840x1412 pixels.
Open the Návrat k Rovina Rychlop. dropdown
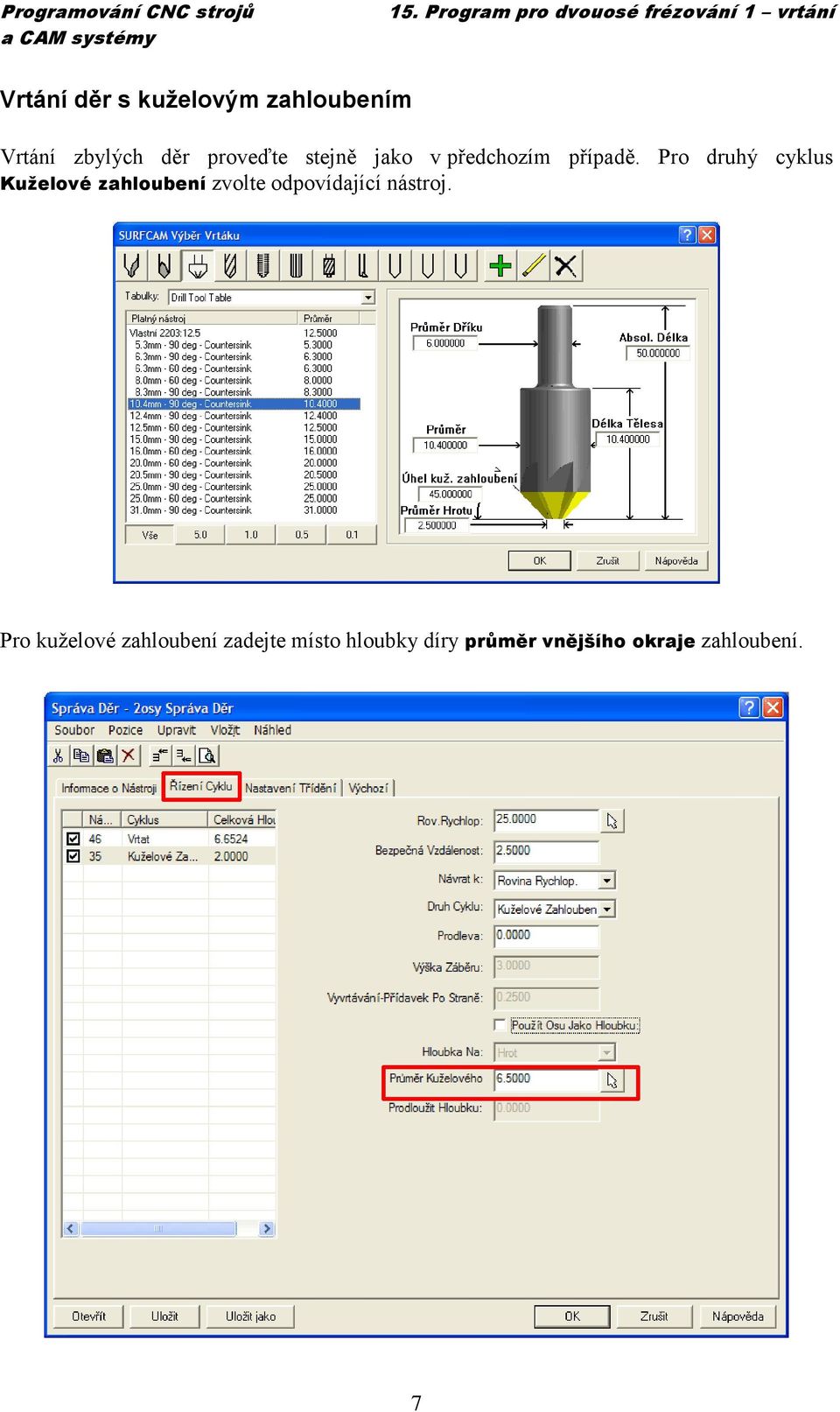(x=607, y=881)
